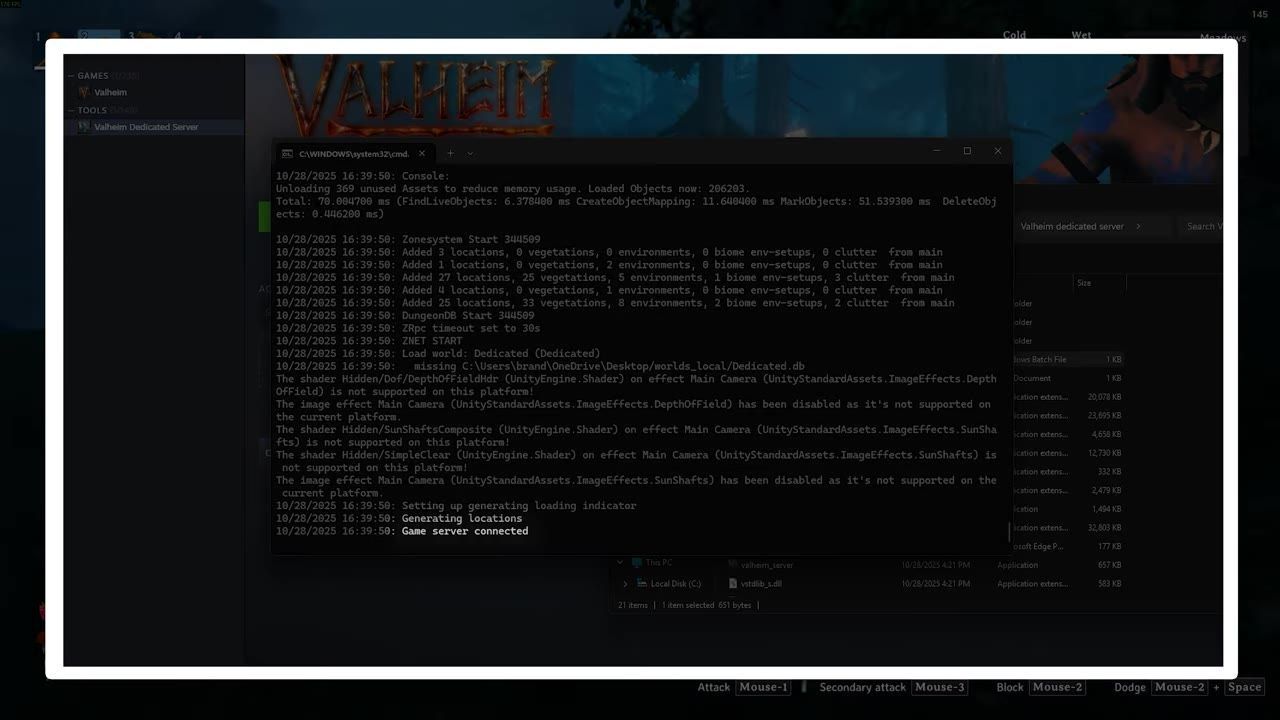The height and width of the screenshot is (720, 1280).
Task: Click the Valheim game icon in the Steam sidebar
Action: [x=84, y=92]
